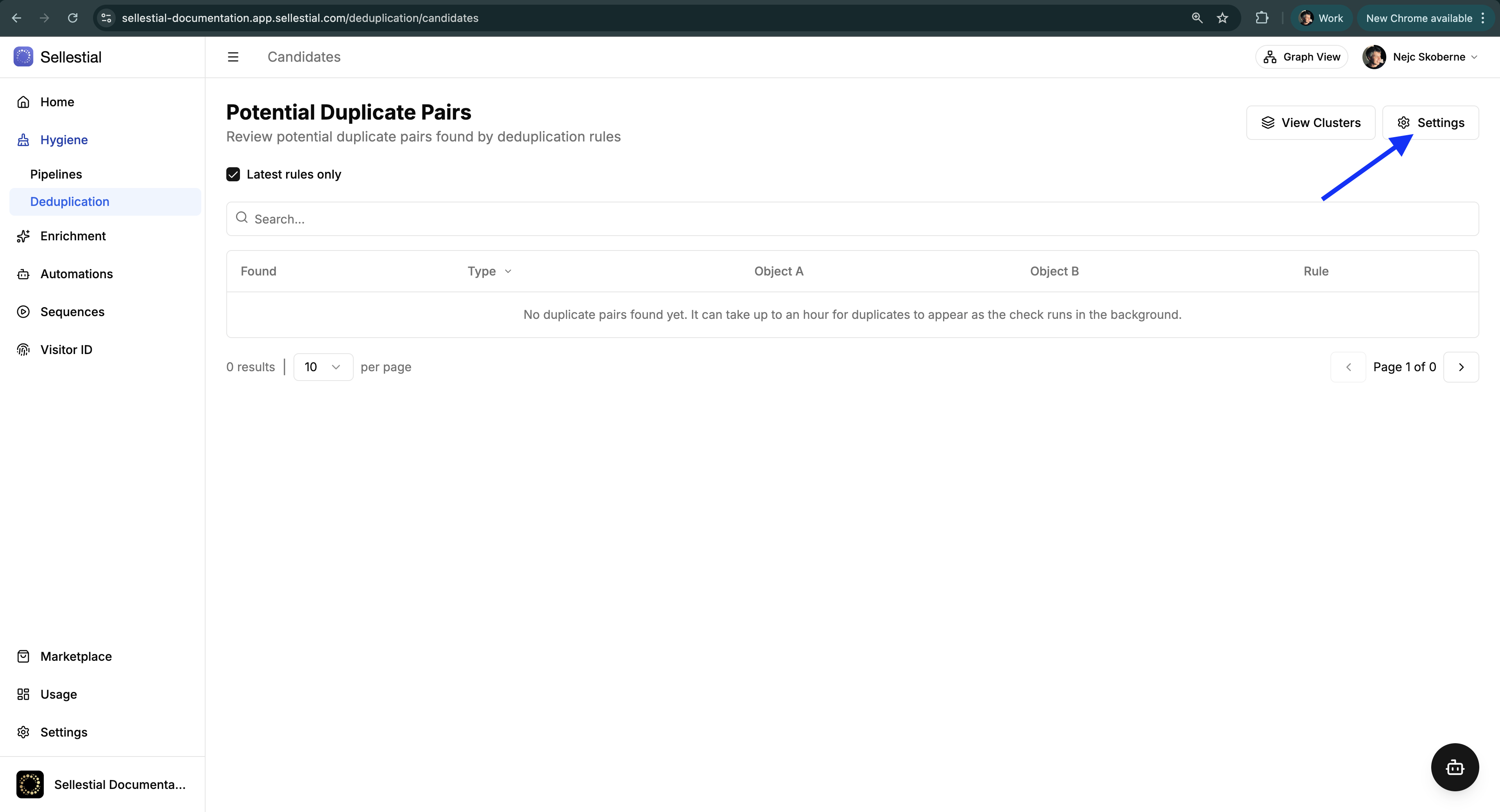1500x812 pixels.
Task: Click the Chrome zoom magnifier icon
Action: [1197, 18]
